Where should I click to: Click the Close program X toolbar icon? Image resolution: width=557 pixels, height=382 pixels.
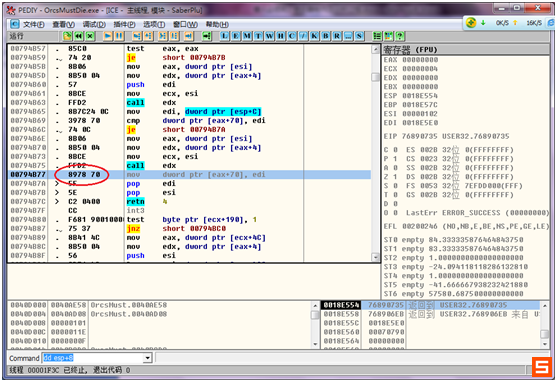tap(90, 36)
